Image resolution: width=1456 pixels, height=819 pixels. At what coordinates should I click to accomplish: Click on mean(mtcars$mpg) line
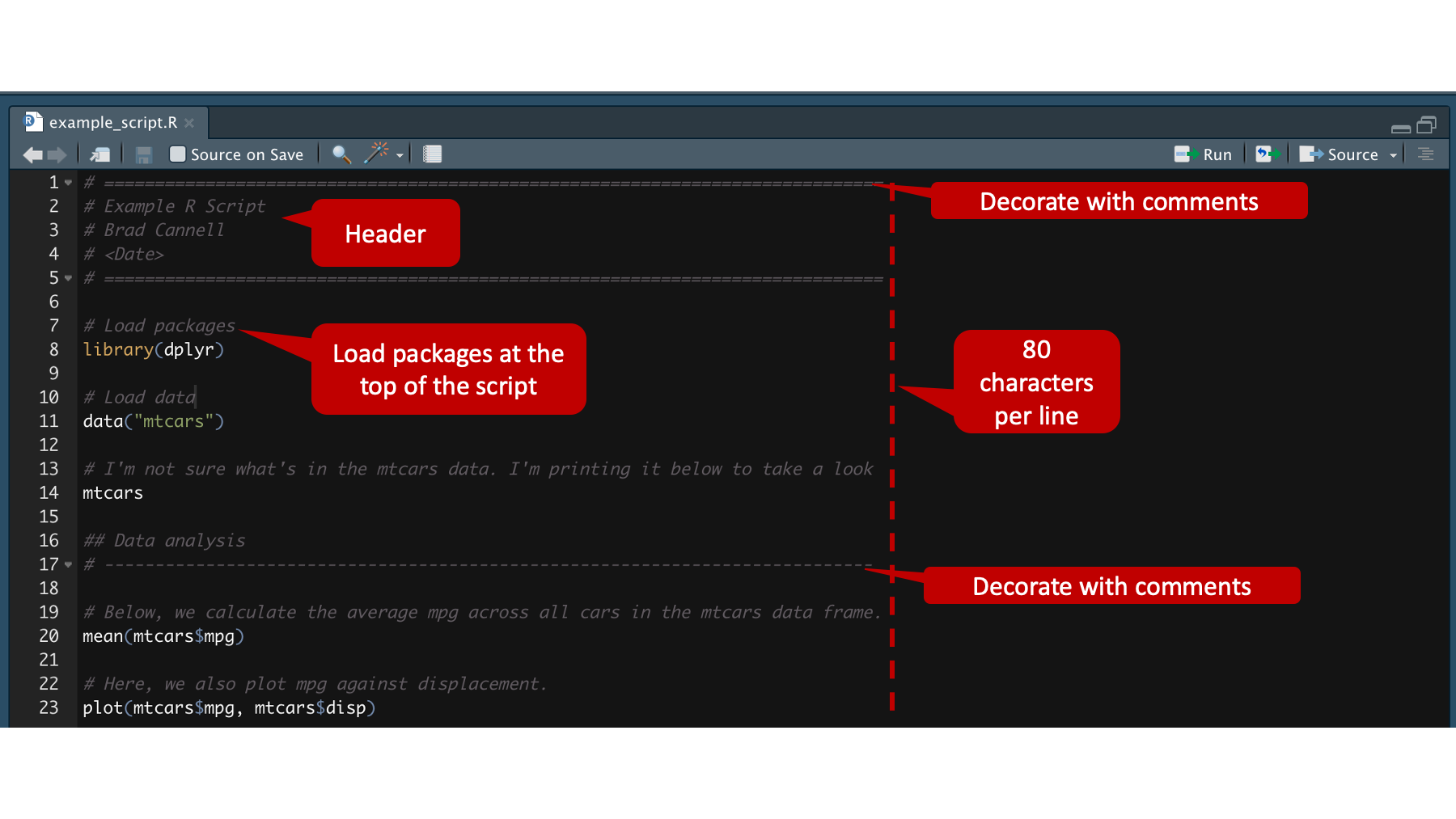pyautogui.click(x=163, y=636)
